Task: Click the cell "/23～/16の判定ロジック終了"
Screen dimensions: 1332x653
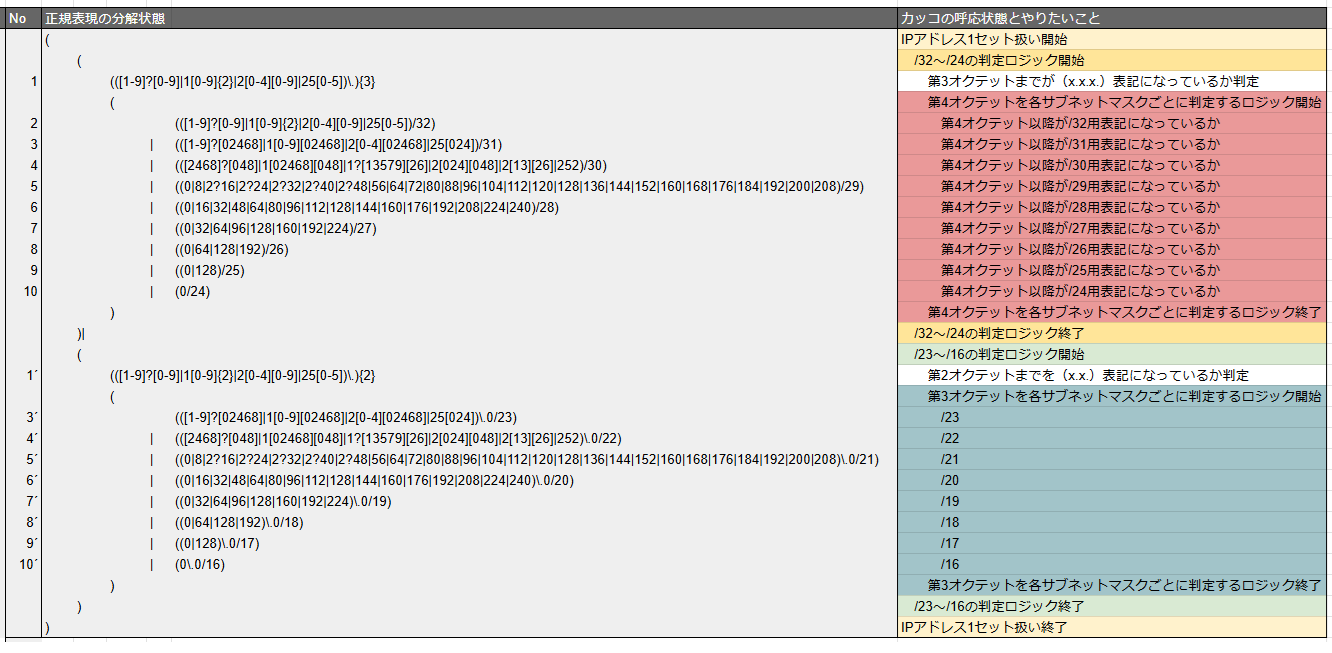Action: tap(1113, 607)
